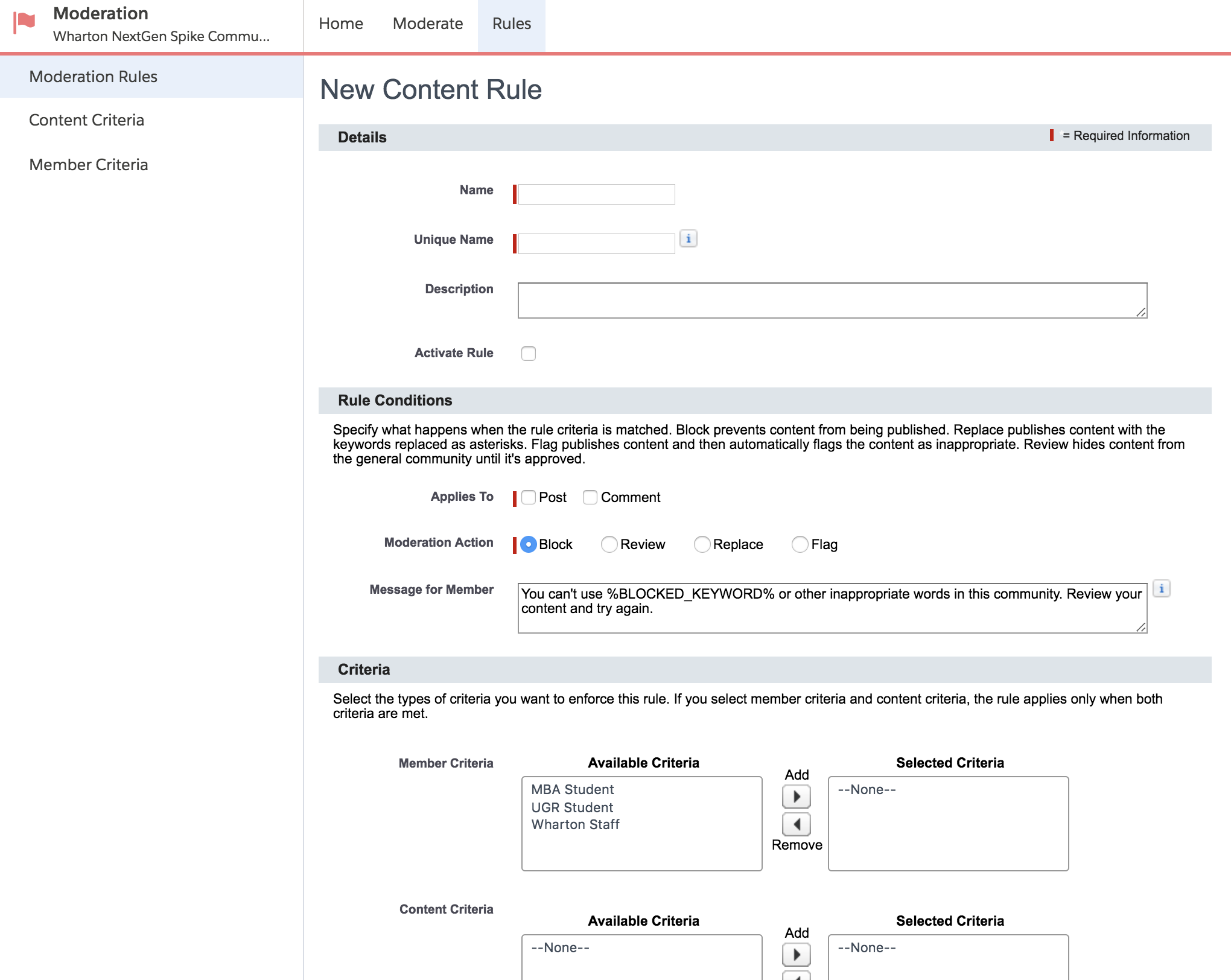The height and width of the screenshot is (980, 1231).
Task: Click info icon beside Message for Member
Action: 1161,588
